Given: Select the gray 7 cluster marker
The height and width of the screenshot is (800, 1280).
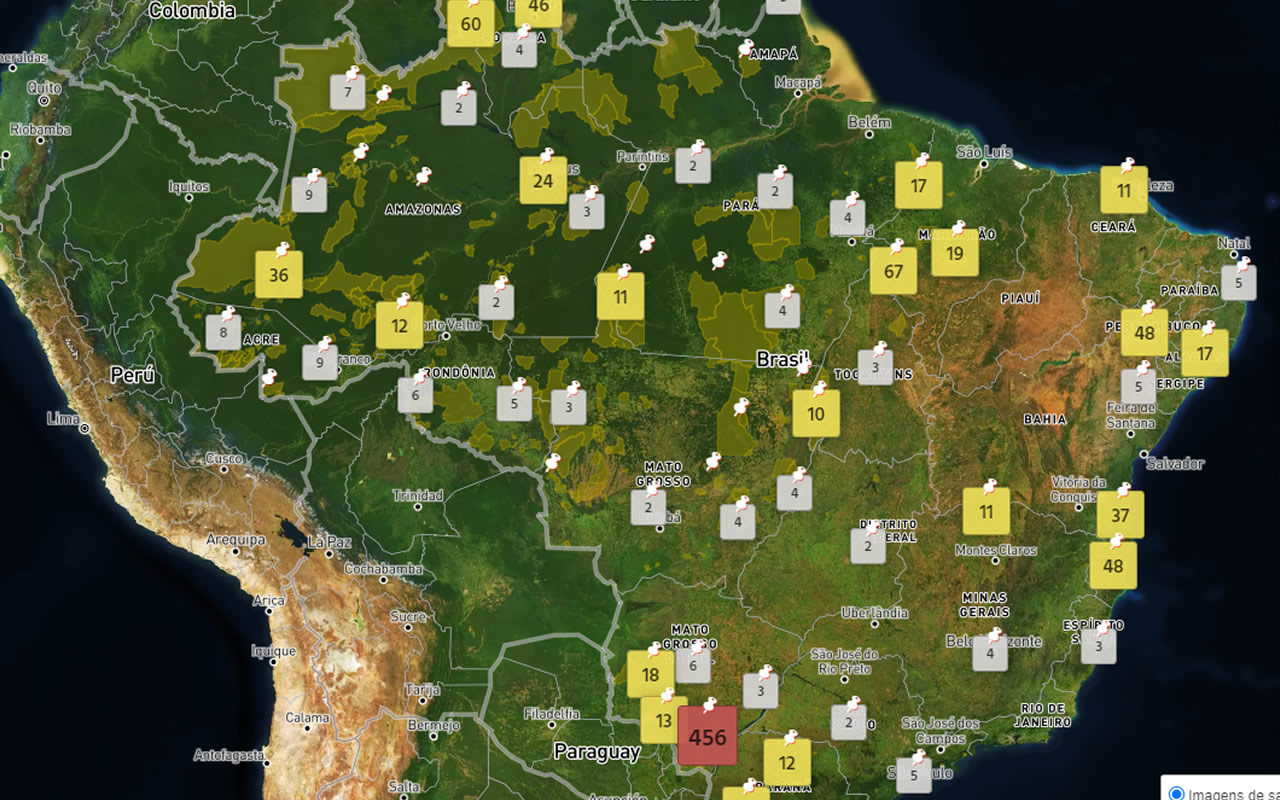Looking at the screenshot, I should click(347, 92).
